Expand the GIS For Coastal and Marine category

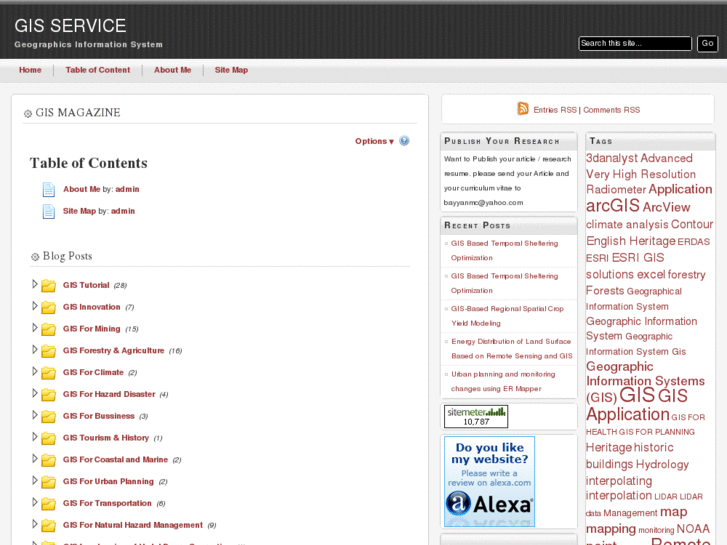[x=34, y=458]
